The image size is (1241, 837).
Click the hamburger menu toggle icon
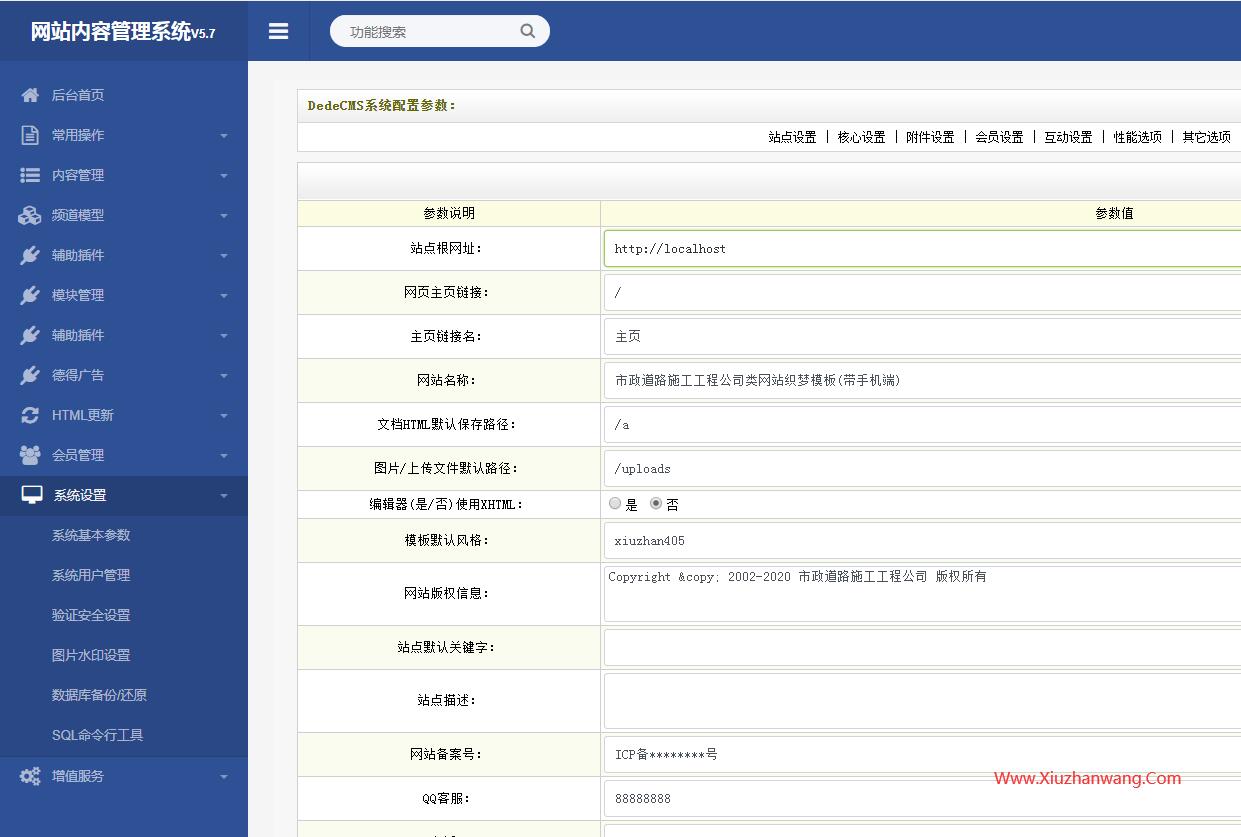pos(278,31)
